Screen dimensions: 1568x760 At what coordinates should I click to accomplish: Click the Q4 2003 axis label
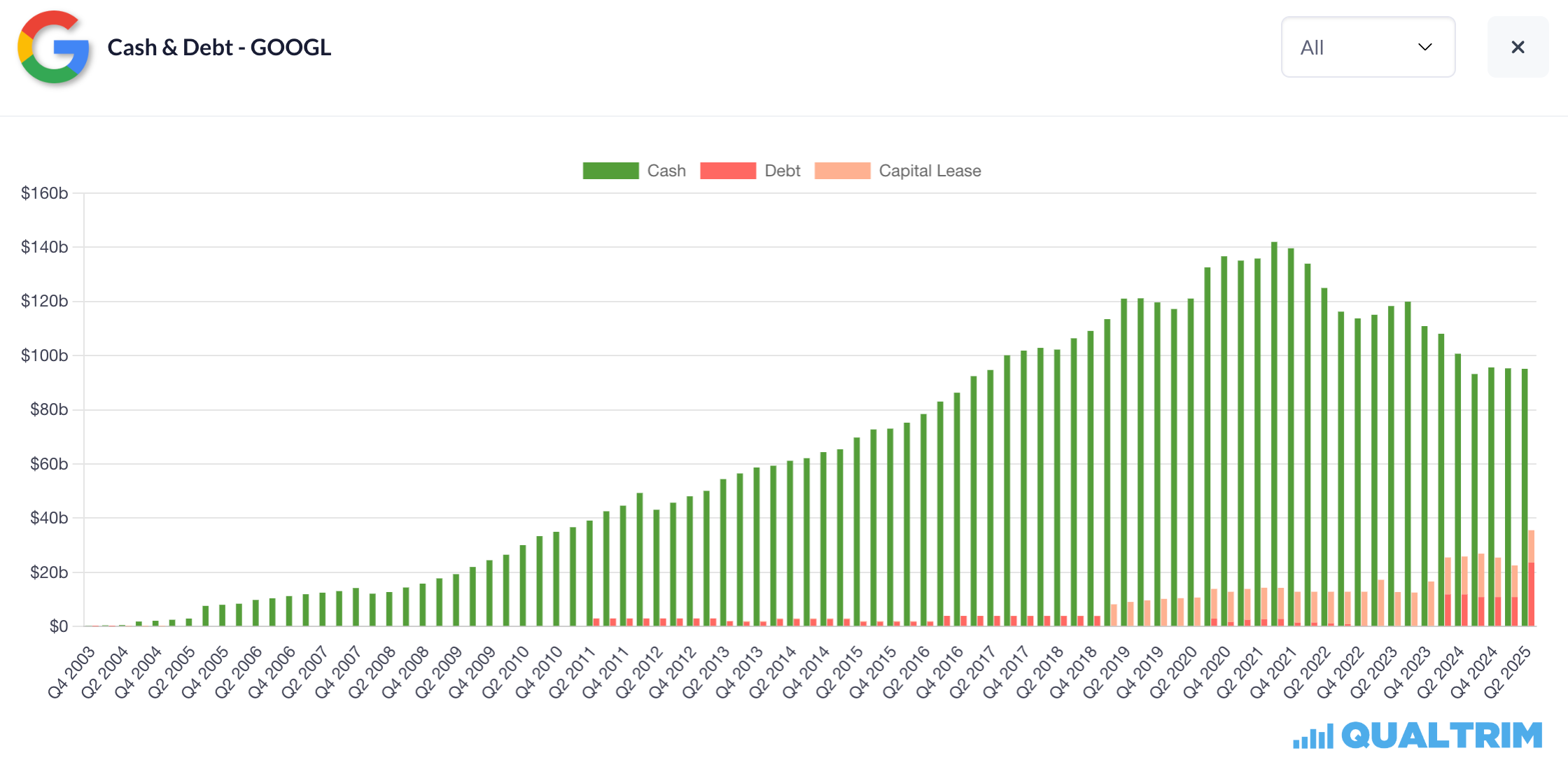pos(71,672)
